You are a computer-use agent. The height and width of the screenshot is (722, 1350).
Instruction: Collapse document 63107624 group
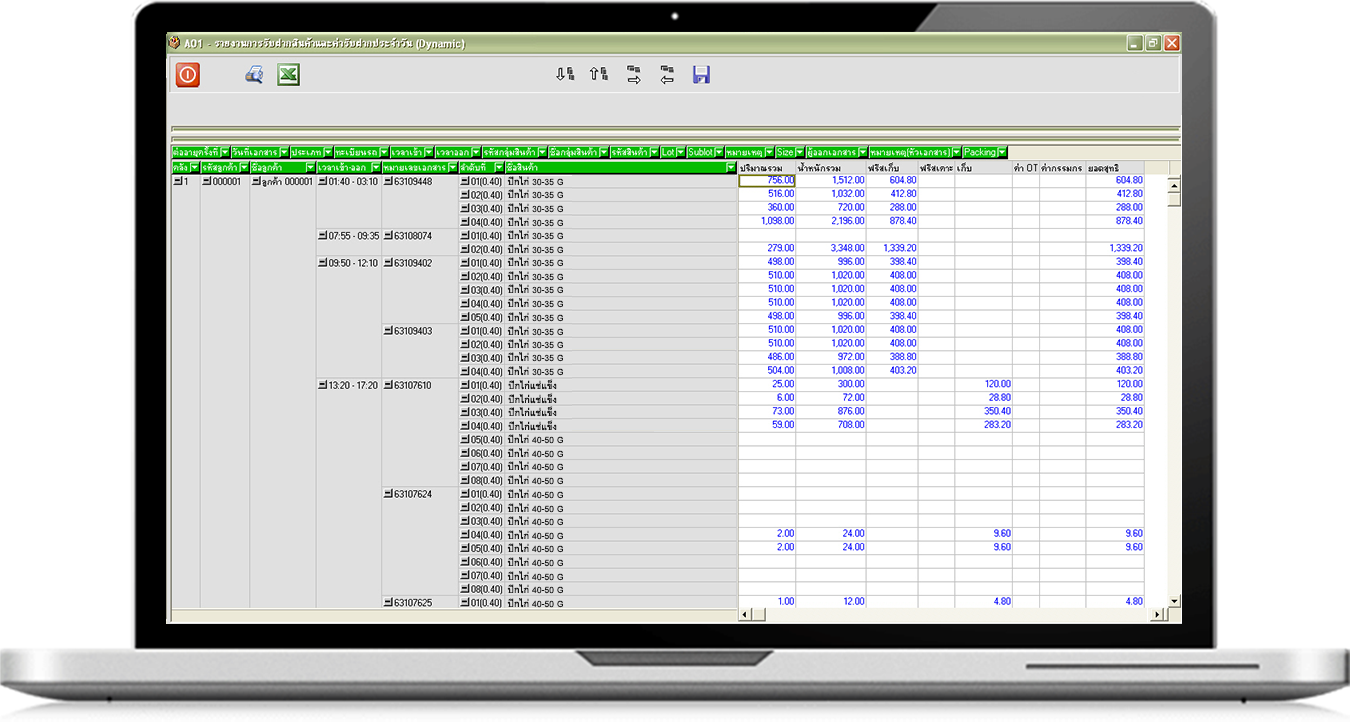pyautogui.click(x=388, y=494)
